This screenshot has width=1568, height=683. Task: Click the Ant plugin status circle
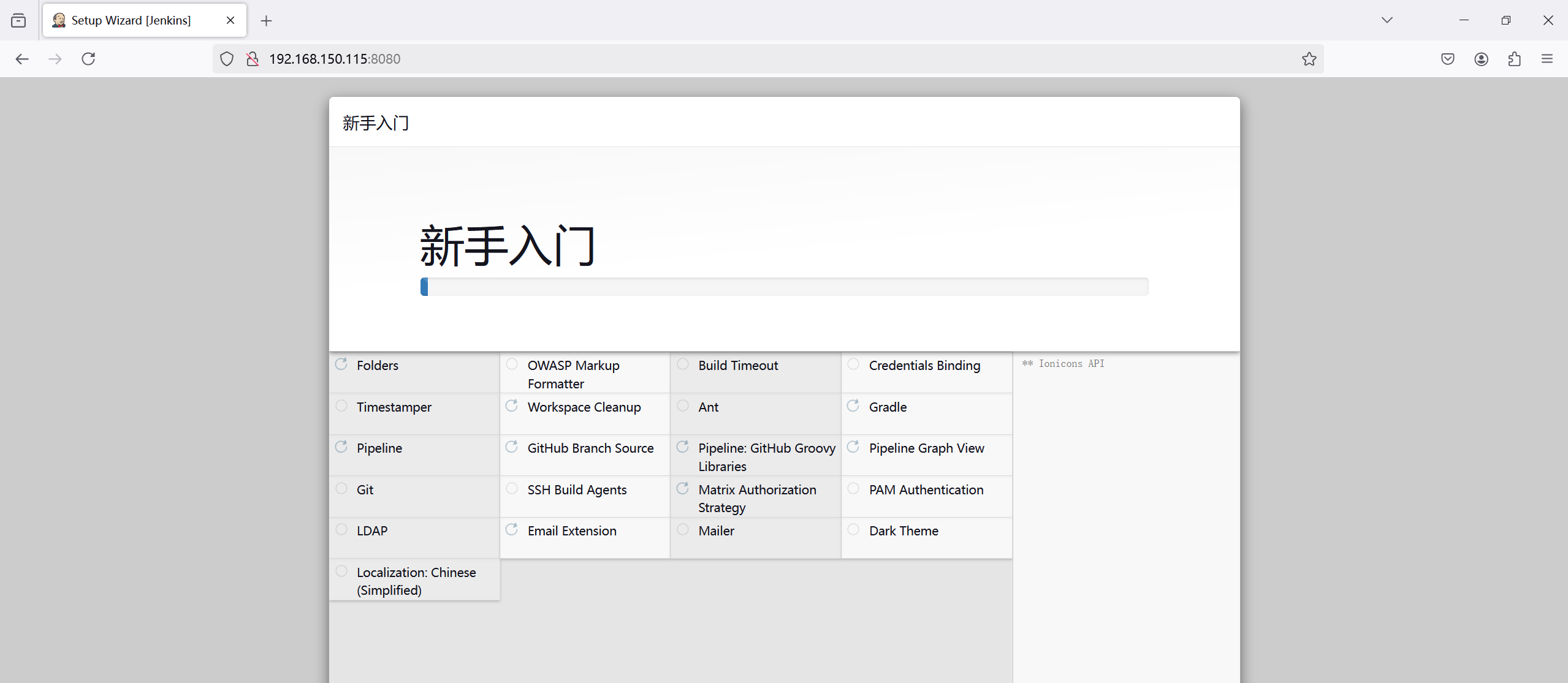coord(683,406)
